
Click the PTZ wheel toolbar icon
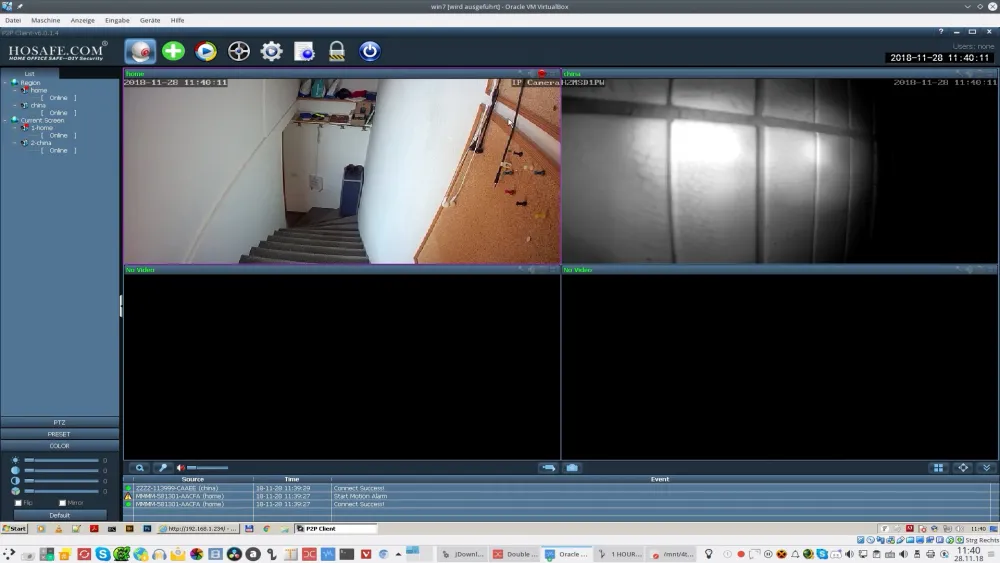point(239,51)
